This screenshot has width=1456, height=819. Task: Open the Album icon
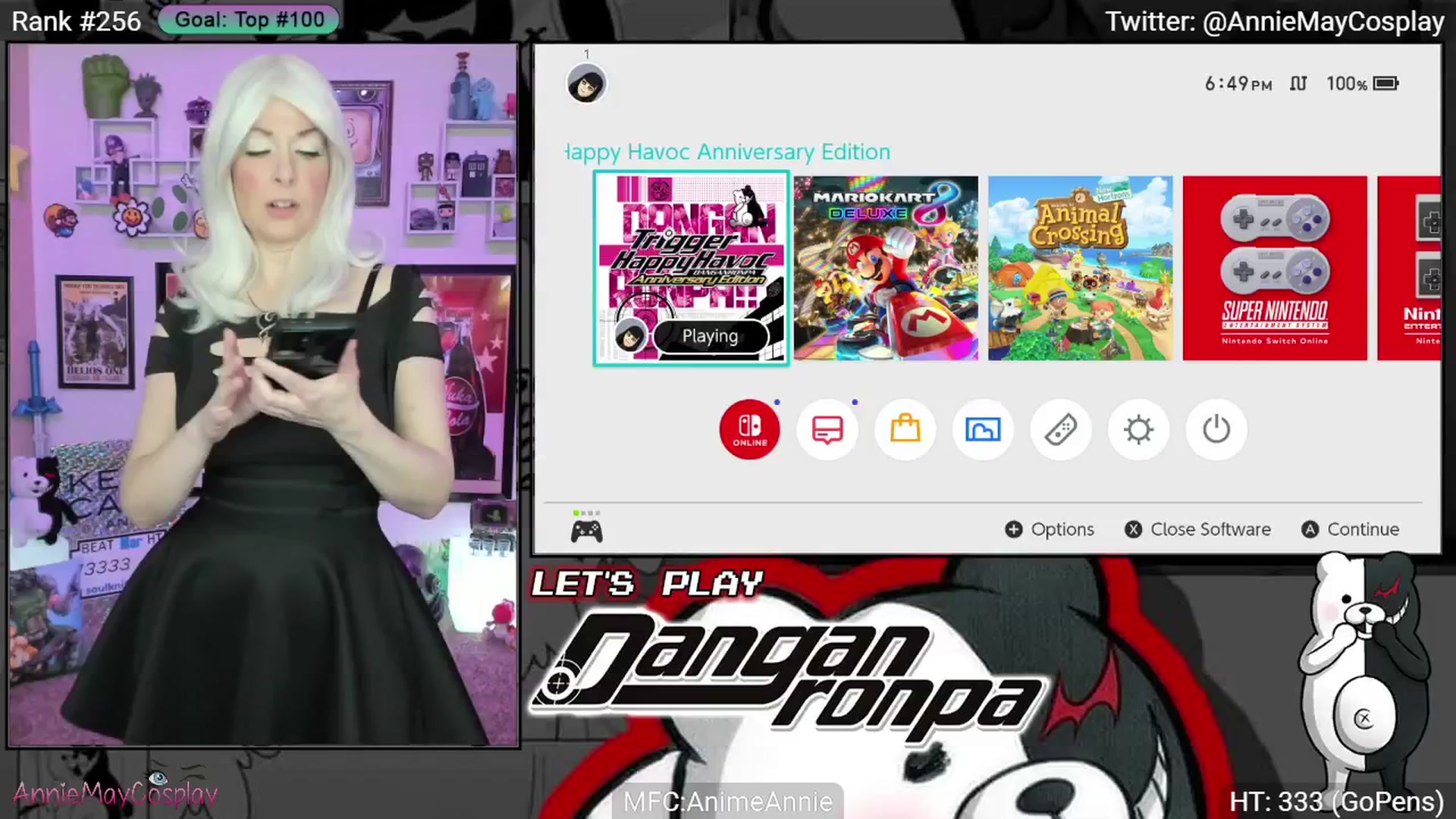point(983,429)
